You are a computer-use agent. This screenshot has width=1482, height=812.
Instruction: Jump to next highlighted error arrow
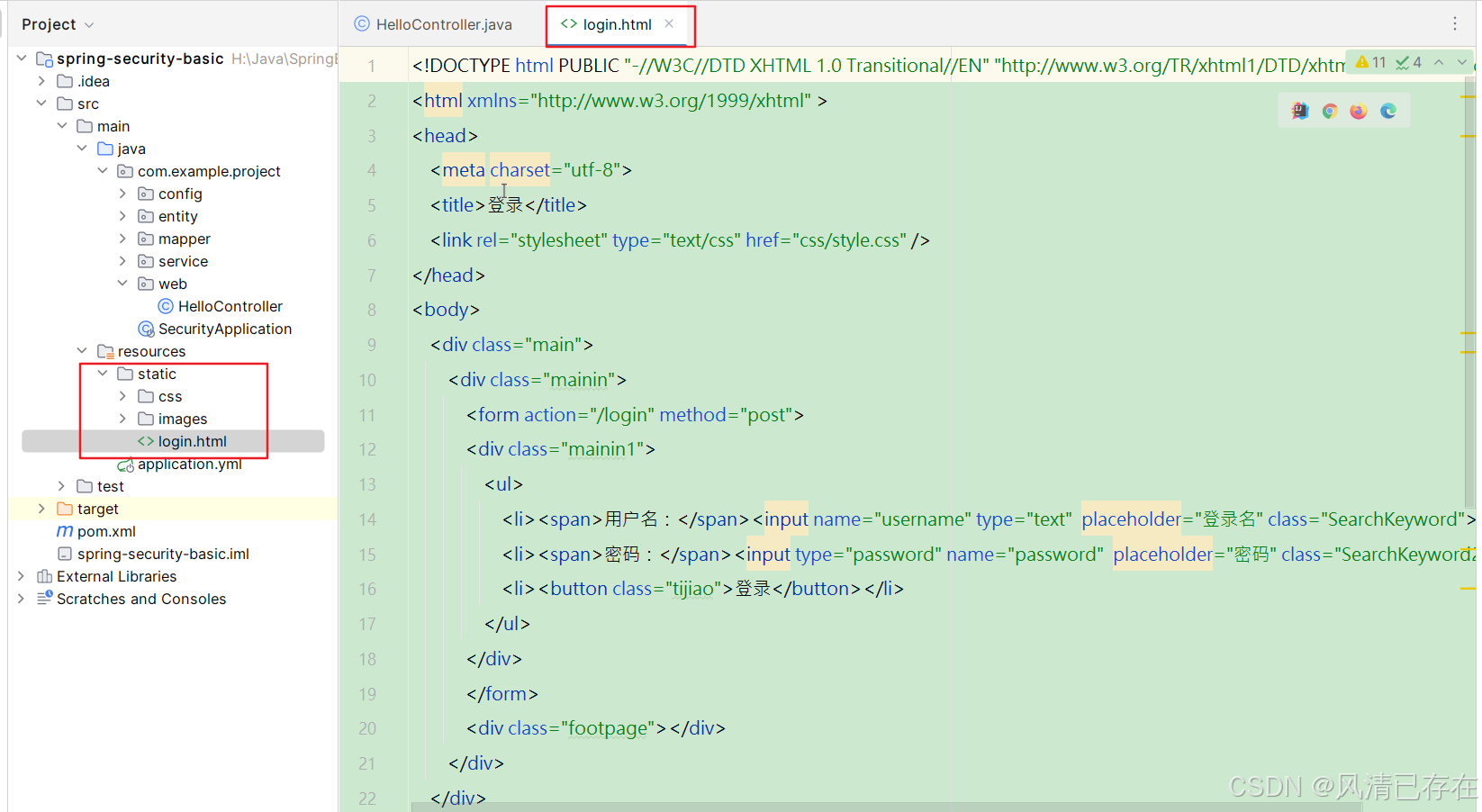[x=1462, y=62]
